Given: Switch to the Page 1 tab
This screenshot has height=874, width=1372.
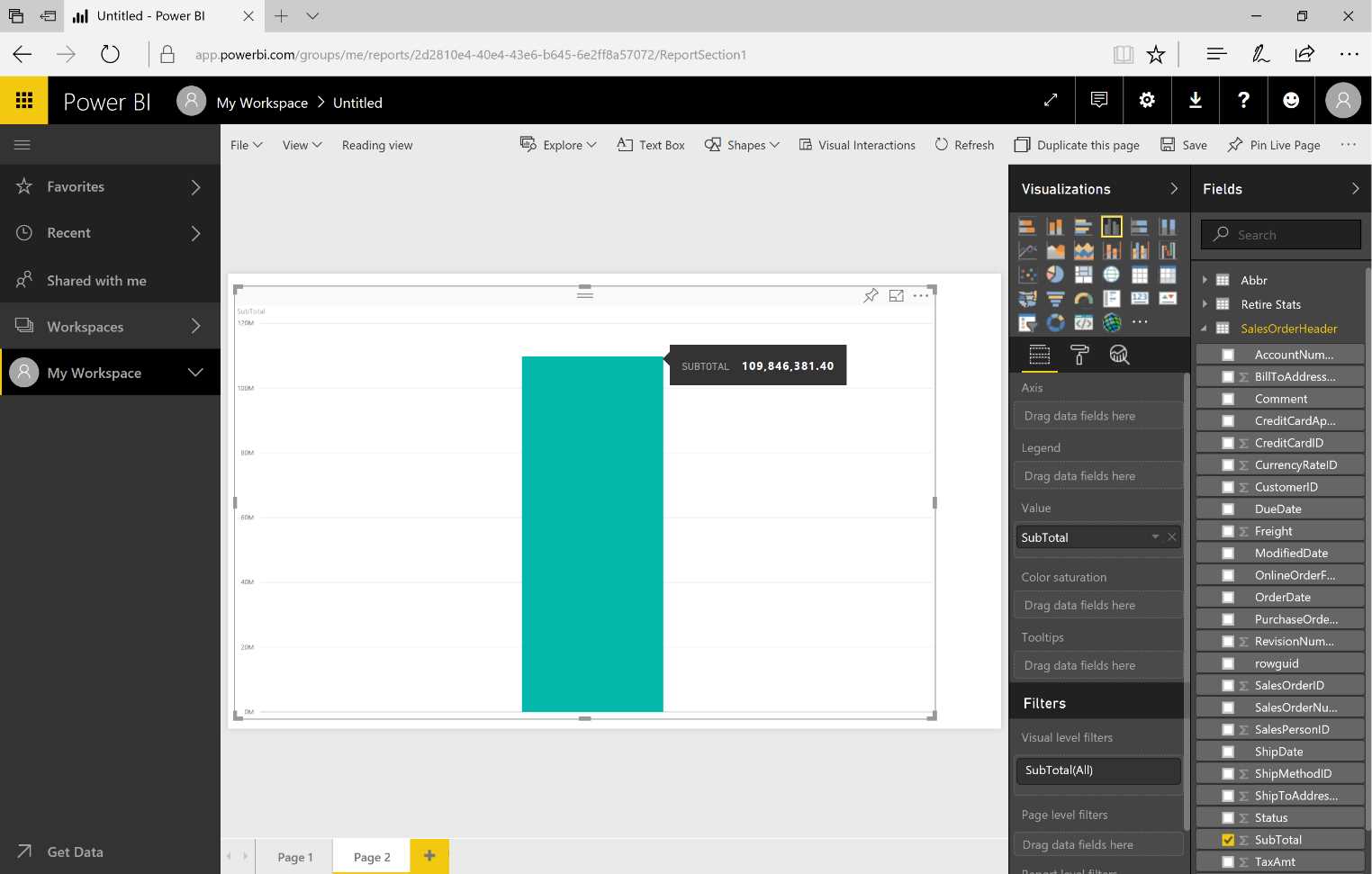Looking at the screenshot, I should point(294,856).
